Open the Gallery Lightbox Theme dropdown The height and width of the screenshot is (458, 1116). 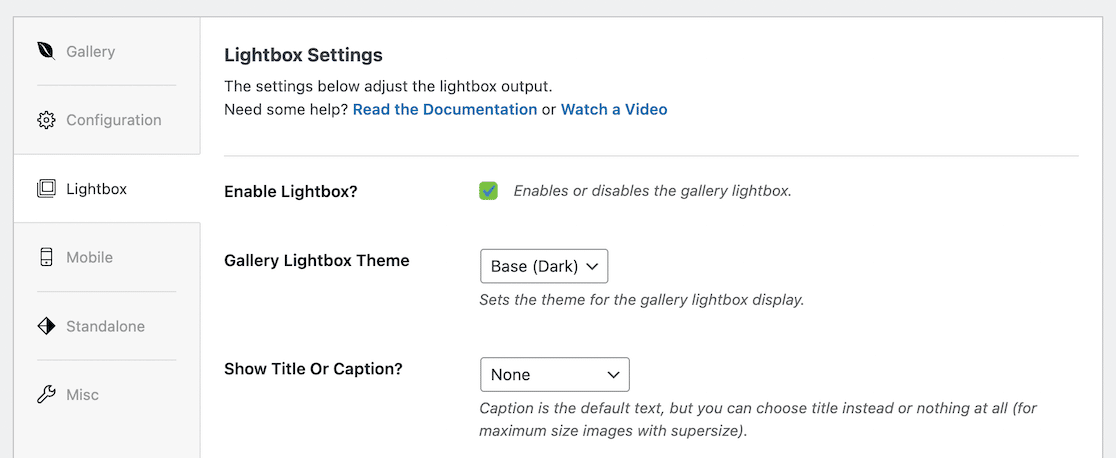[544, 267]
